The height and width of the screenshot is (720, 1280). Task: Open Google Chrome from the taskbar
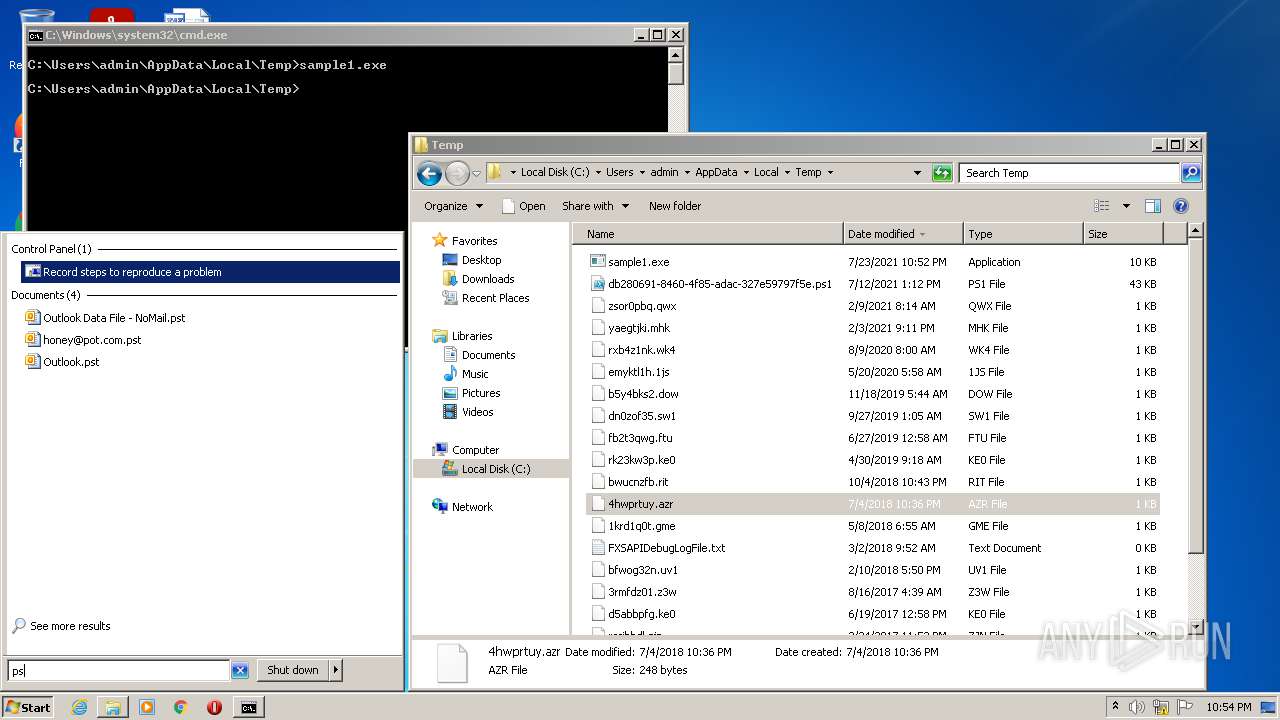click(181, 707)
